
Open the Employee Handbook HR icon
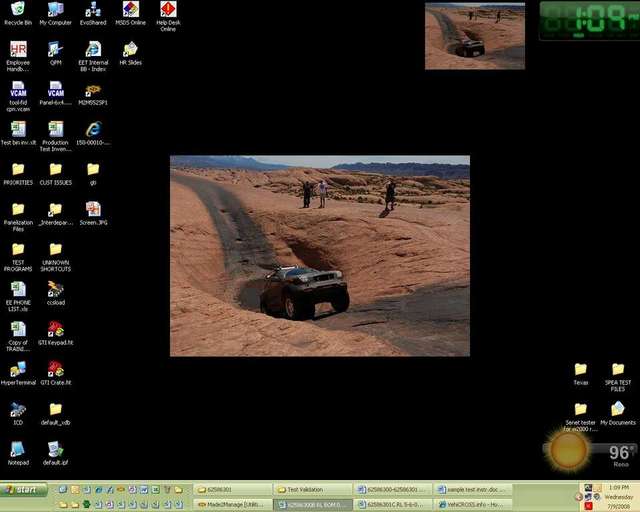pyautogui.click(x=18, y=56)
